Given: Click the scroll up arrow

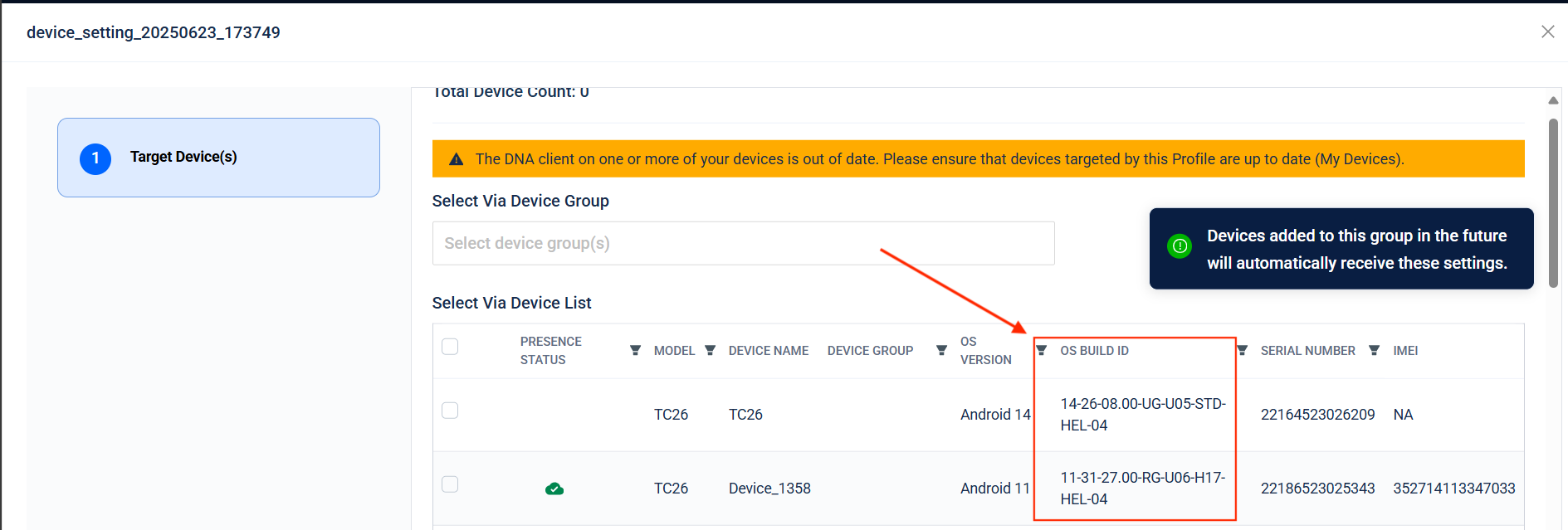Looking at the screenshot, I should point(1552,100).
